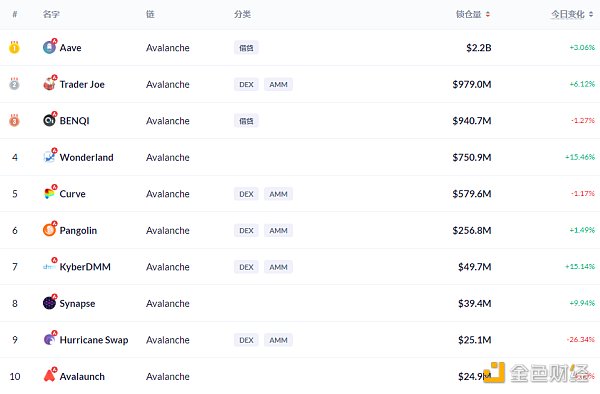This screenshot has height=394, width=600.
Task: Select the Avalanche chain for Pangolin
Action: click(168, 231)
